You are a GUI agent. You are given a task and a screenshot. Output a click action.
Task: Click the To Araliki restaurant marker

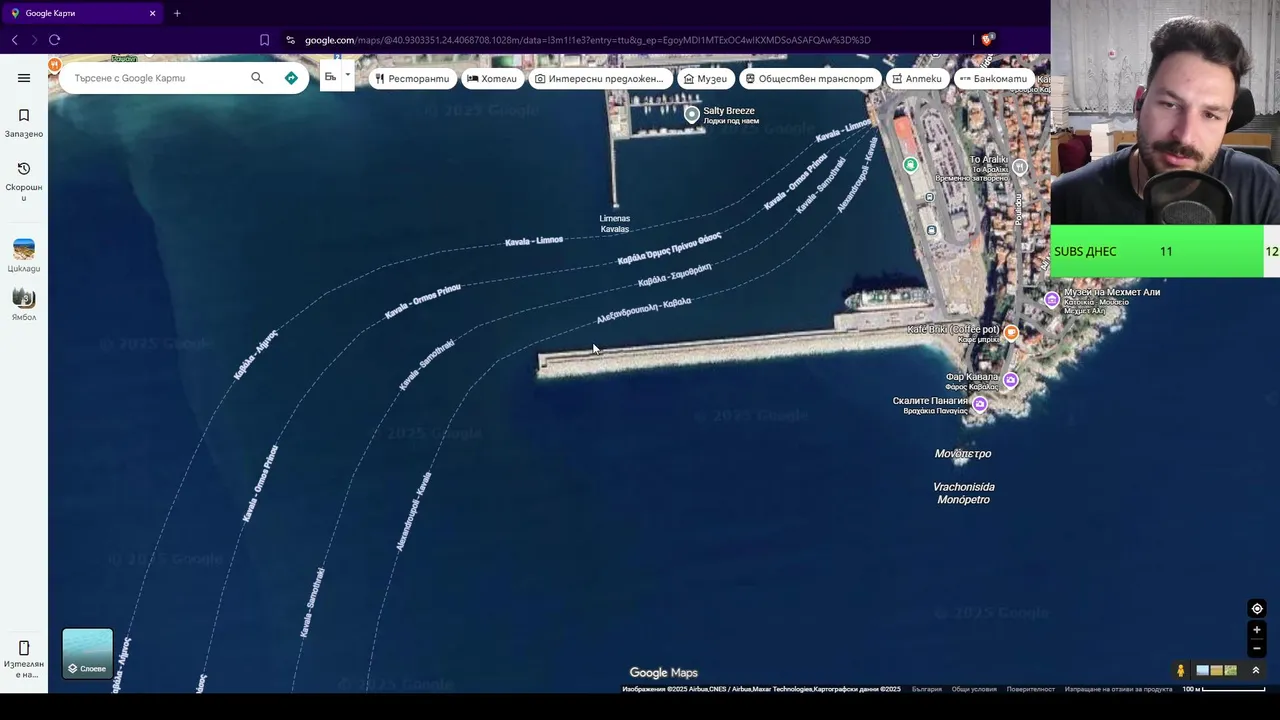pyautogui.click(x=1019, y=167)
